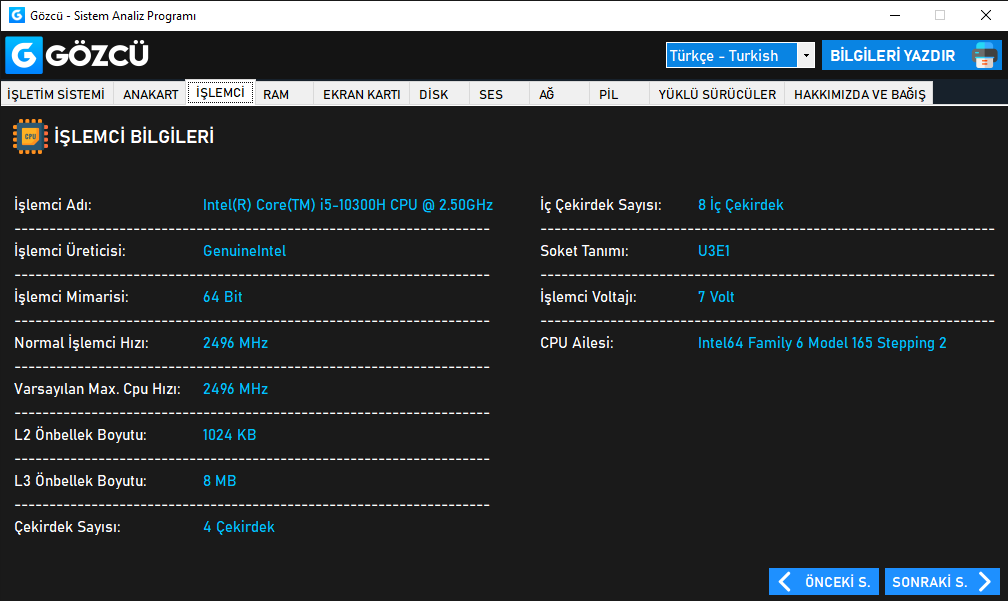1008x601 pixels.
Task: Click the İşlemci Adı label
Action: click(53, 205)
